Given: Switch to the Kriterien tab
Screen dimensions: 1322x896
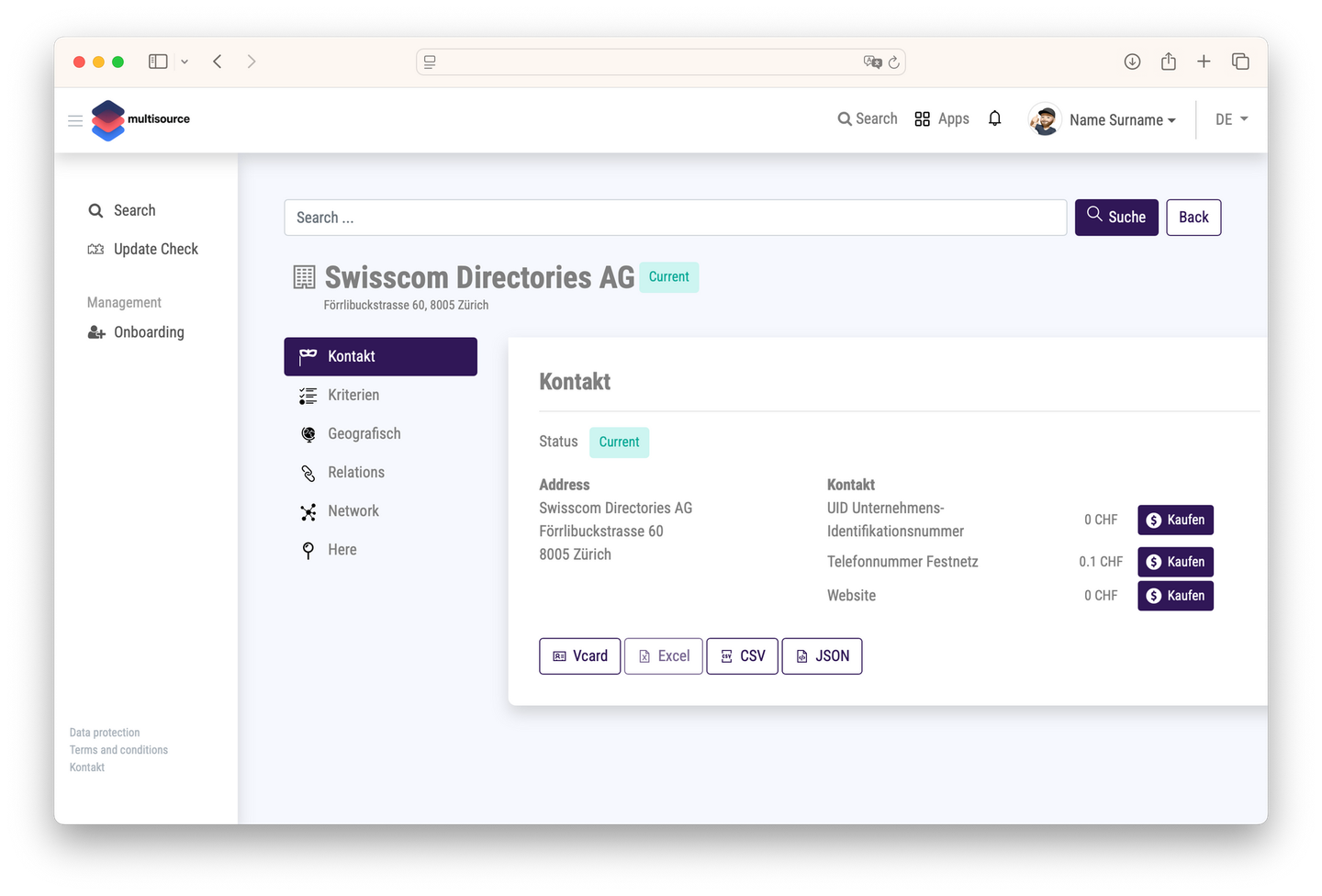Looking at the screenshot, I should click(x=353, y=395).
